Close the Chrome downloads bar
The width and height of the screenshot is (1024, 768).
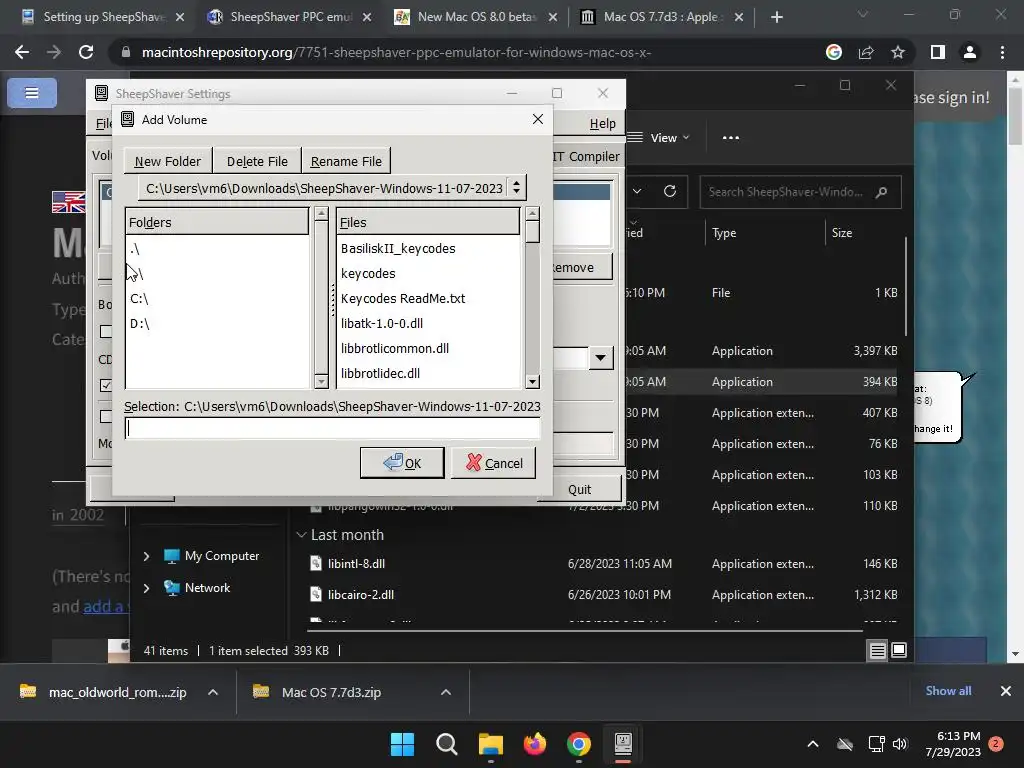point(1006,691)
